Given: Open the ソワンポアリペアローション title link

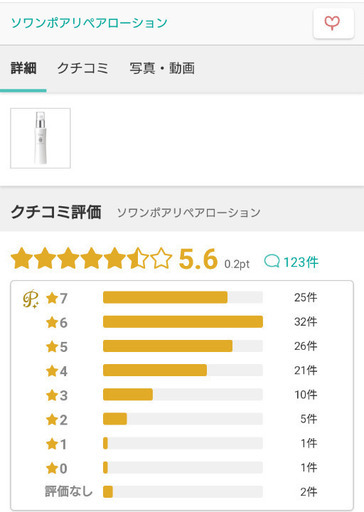Looking at the screenshot, I should tap(89, 23).
